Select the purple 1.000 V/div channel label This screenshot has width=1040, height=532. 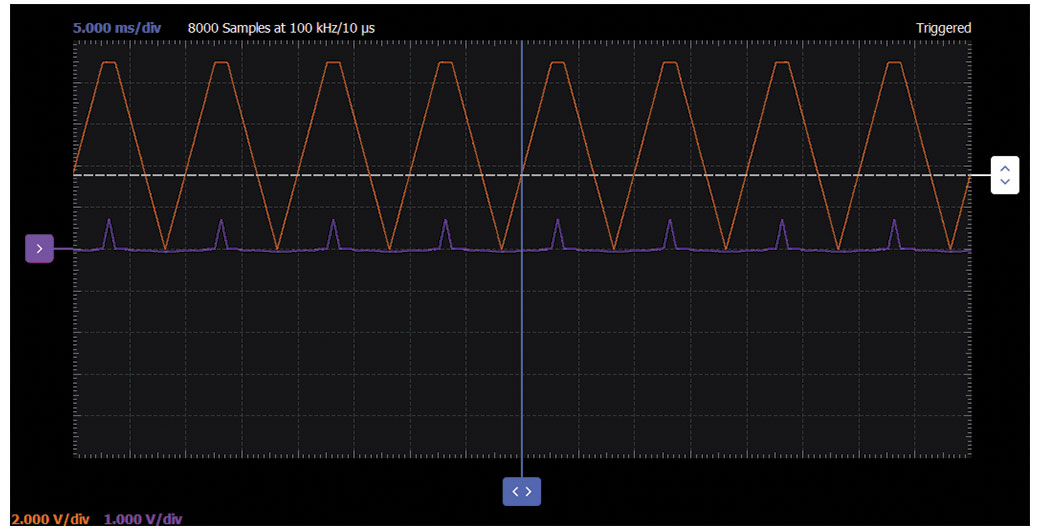143,519
